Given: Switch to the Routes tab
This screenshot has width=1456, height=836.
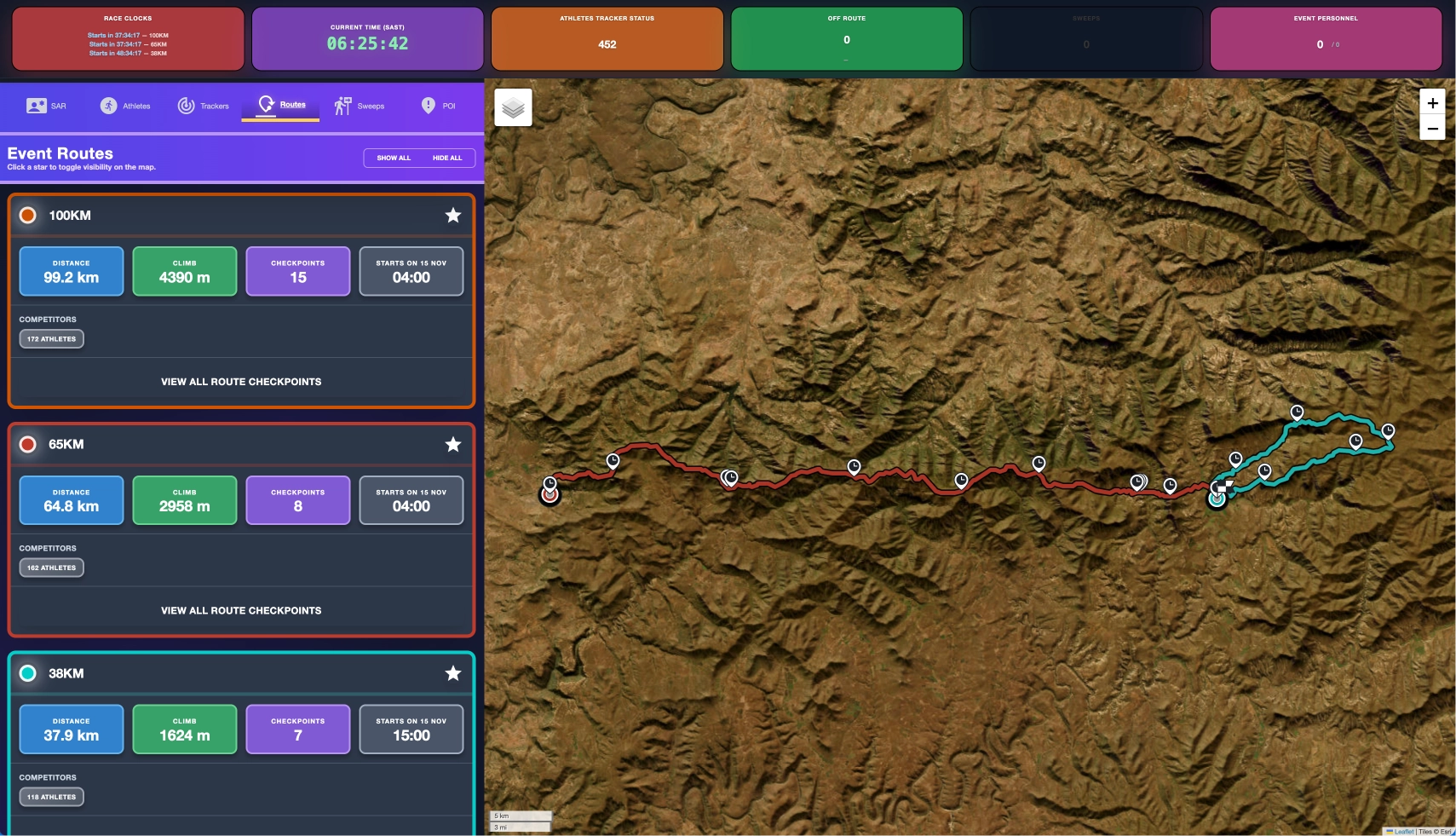Looking at the screenshot, I should (x=280, y=105).
